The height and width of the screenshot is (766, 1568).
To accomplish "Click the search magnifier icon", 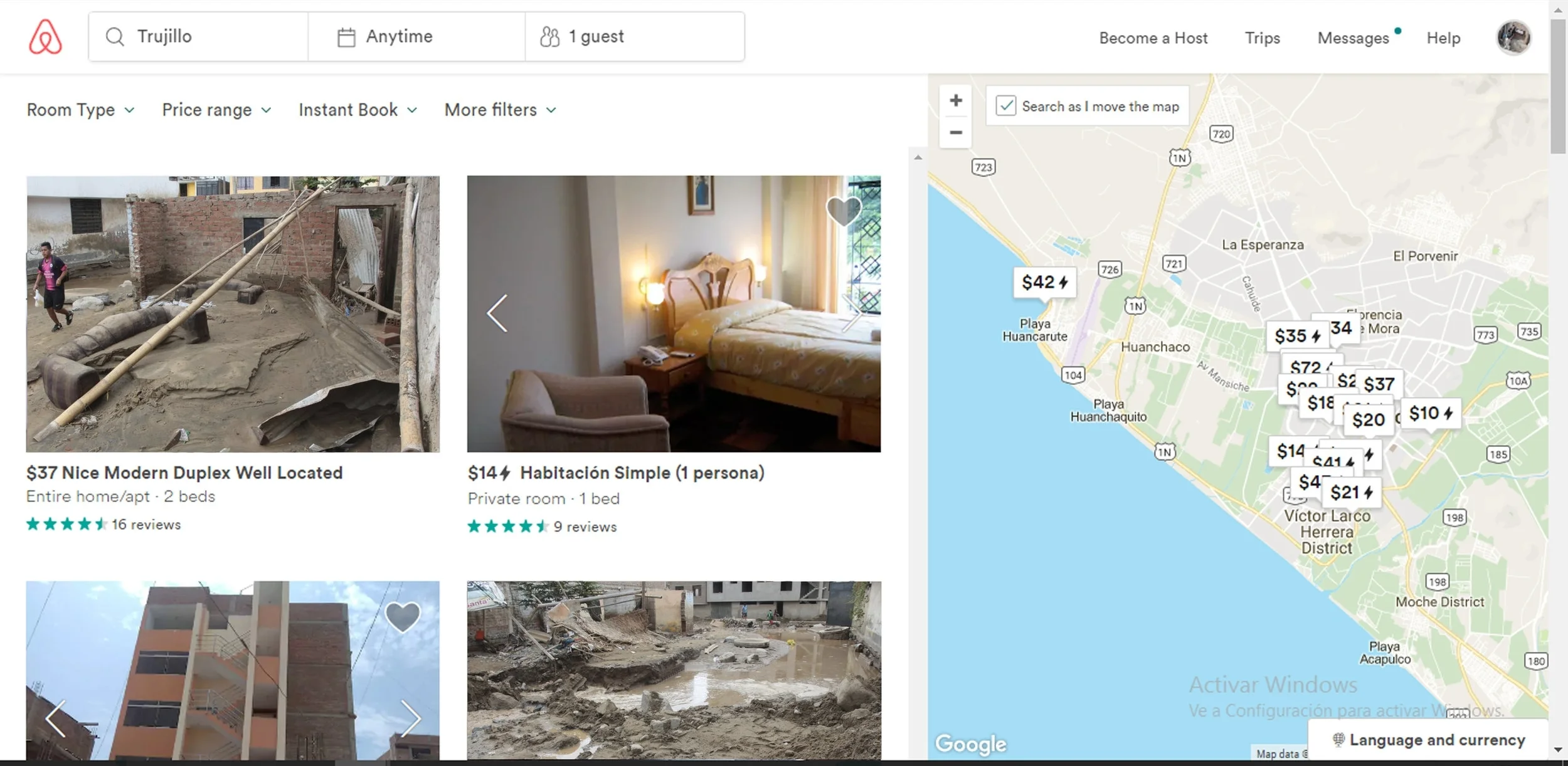I will [x=114, y=36].
